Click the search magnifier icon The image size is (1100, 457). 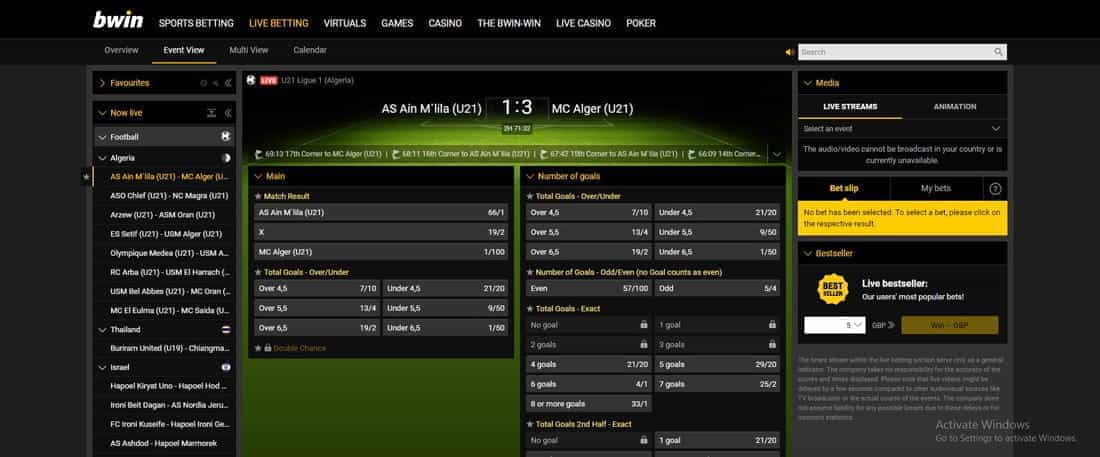998,52
